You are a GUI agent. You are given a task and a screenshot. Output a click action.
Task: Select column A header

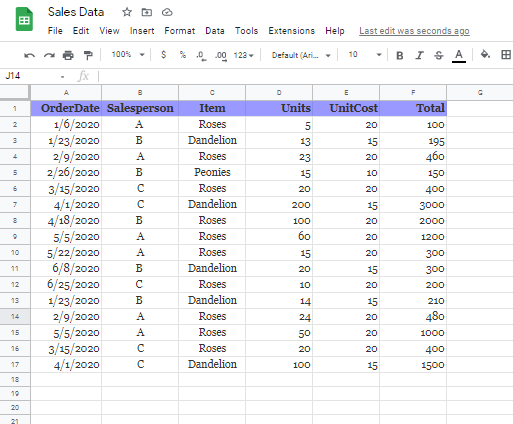click(x=66, y=92)
